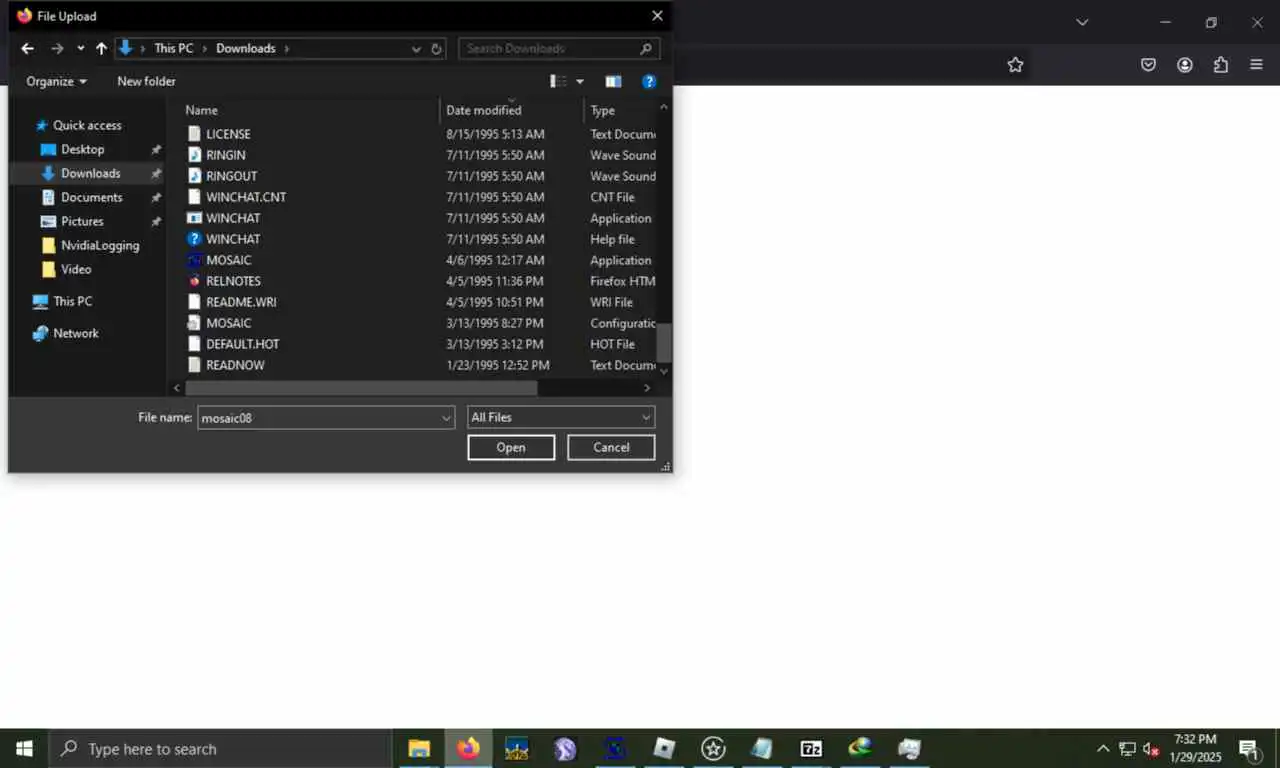Screen dimensions: 1280x768
Task: Expand the File name dropdown
Action: pyautogui.click(x=447, y=418)
